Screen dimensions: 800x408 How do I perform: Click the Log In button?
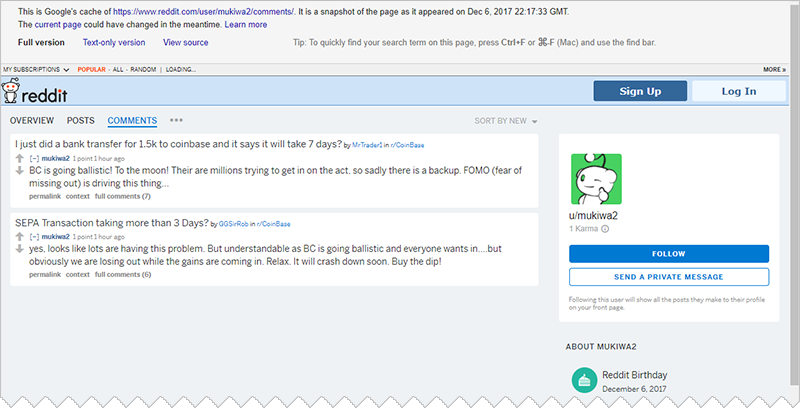click(739, 91)
